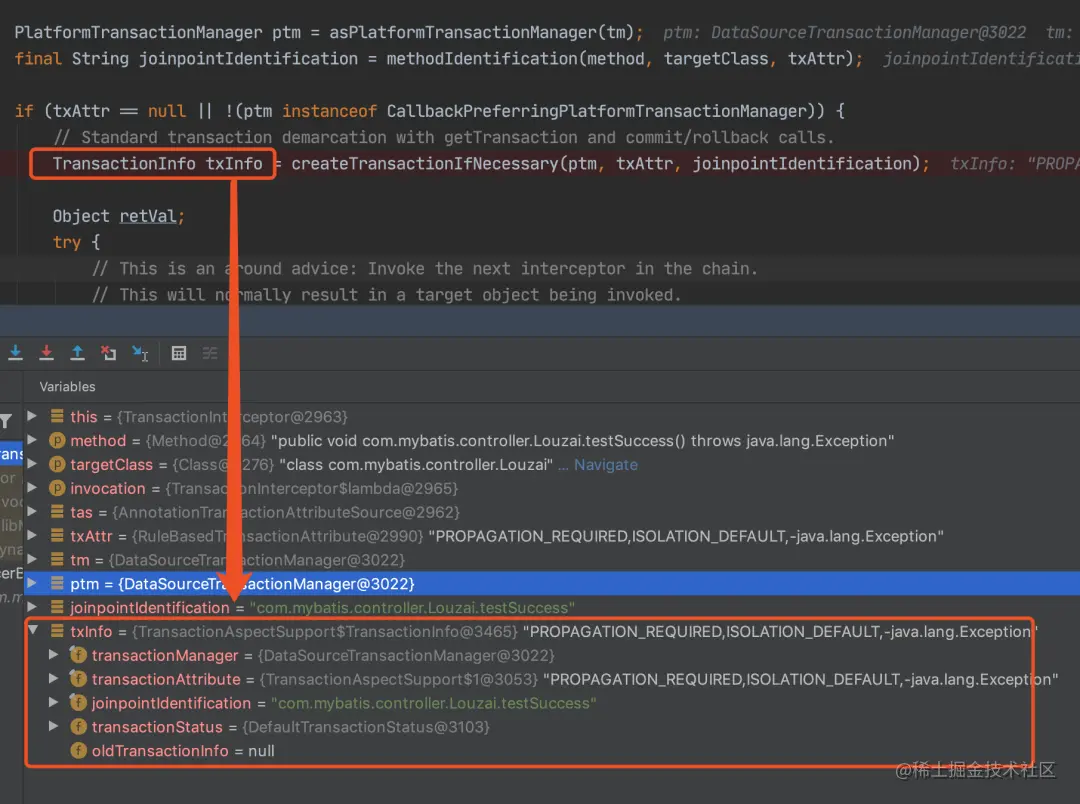This screenshot has width=1080, height=804.
Task: Expand the 'joinpointIdentification' field under txInfo
Action: (x=54, y=703)
